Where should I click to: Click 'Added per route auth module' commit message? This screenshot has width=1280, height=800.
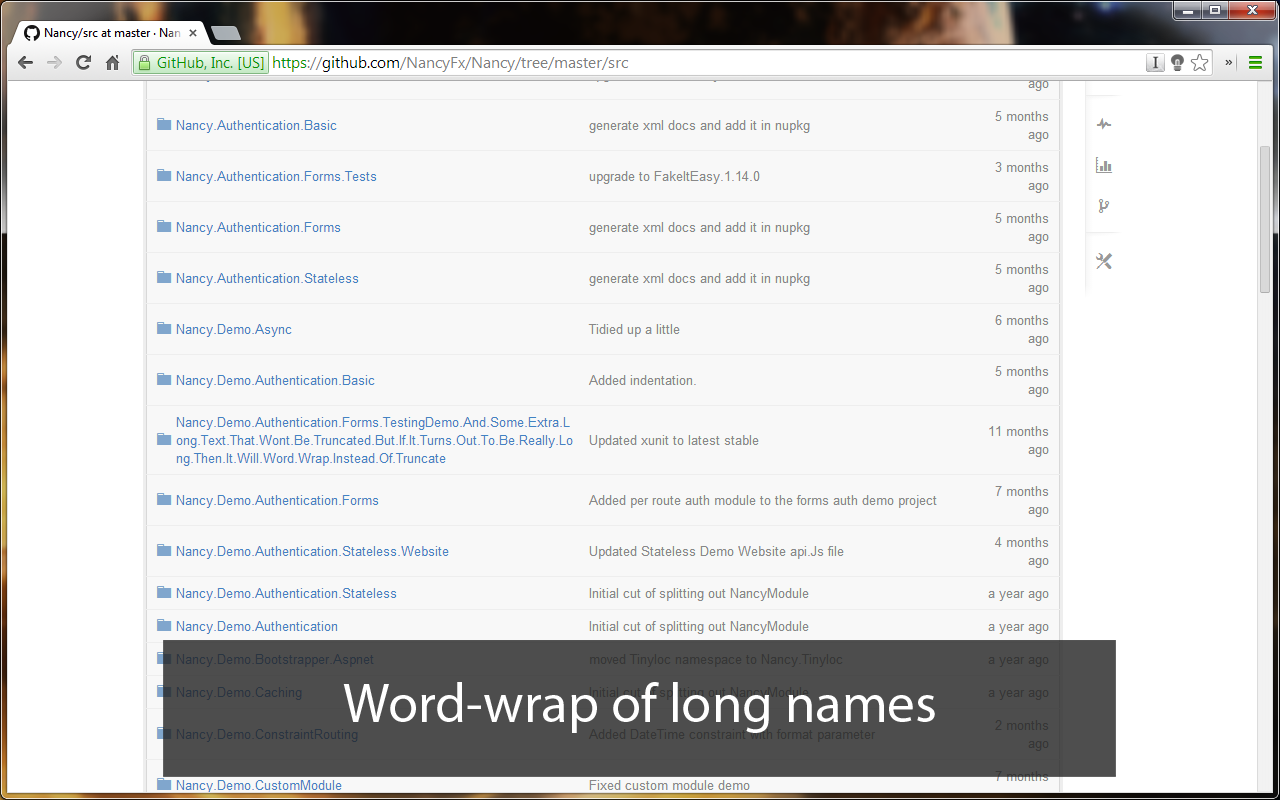coord(763,500)
